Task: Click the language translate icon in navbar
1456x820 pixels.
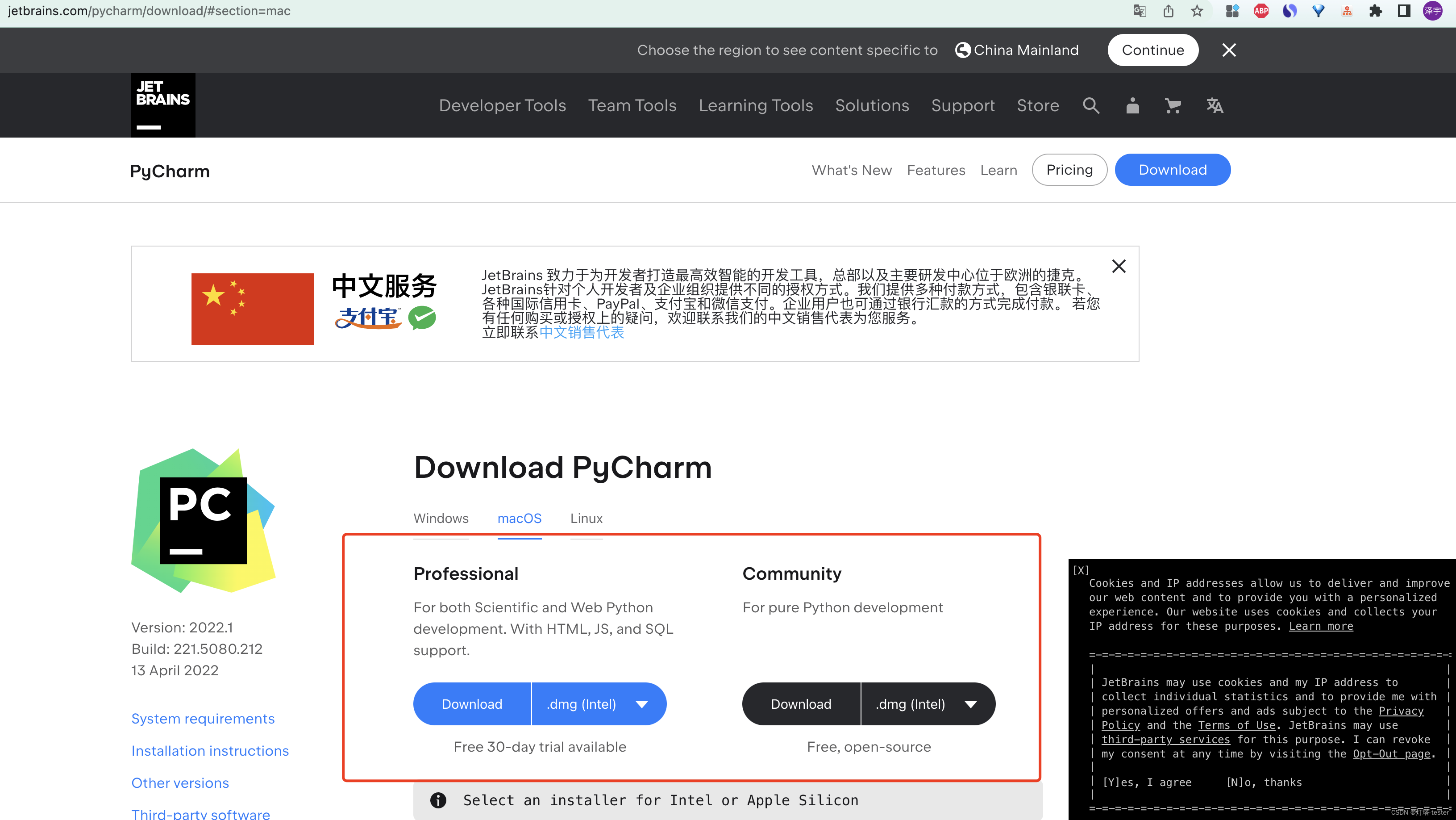Action: click(1215, 106)
